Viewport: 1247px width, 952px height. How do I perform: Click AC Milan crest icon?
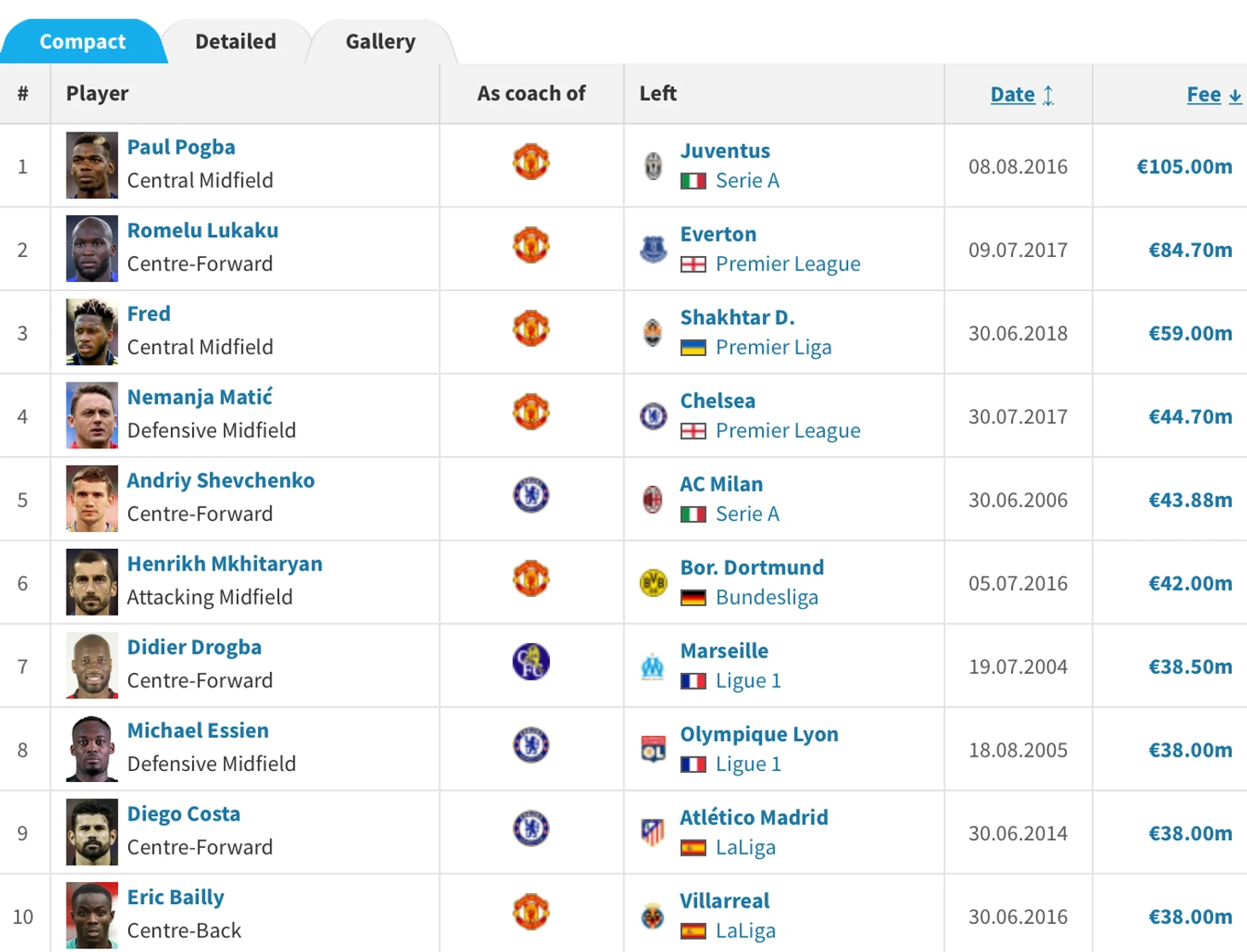pyautogui.click(x=653, y=499)
